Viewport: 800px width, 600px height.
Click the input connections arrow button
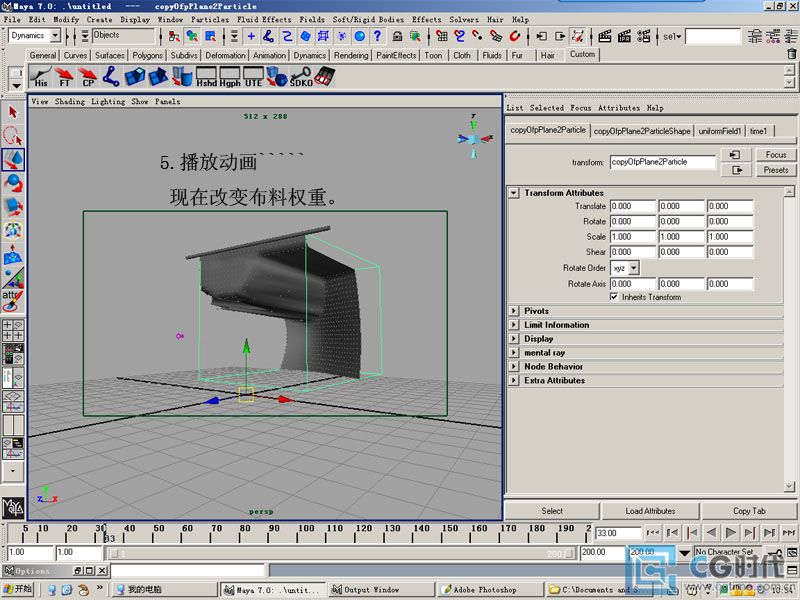pos(735,155)
